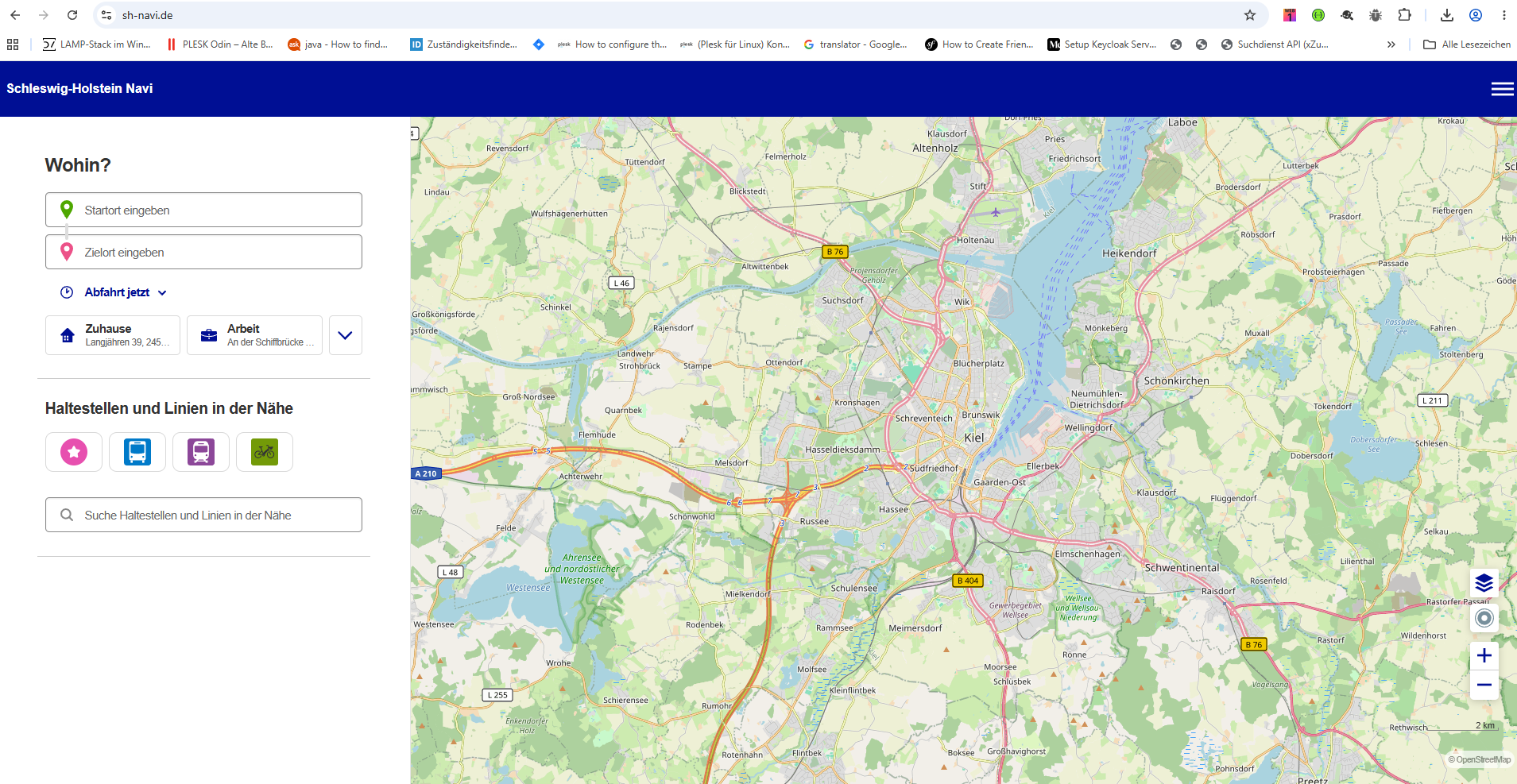
Task: Click the Schönkirchen label on the map
Action: (x=1177, y=381)
